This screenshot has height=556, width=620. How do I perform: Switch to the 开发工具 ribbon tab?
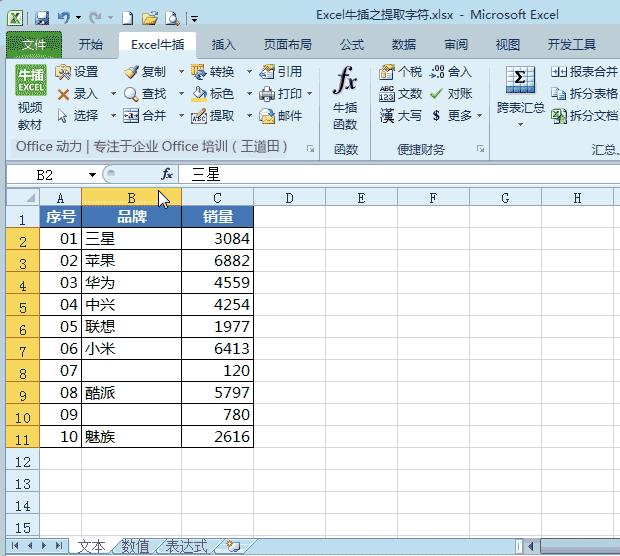(571, 45)
